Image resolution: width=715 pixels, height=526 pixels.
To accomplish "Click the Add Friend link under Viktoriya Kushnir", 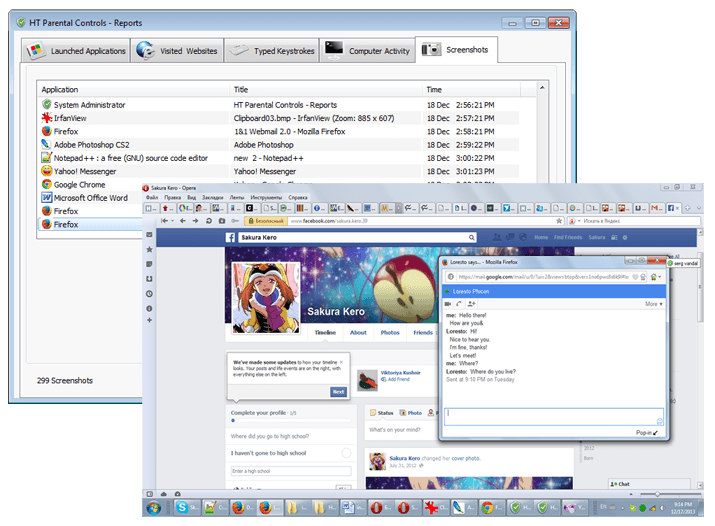I will click(396, 379).
